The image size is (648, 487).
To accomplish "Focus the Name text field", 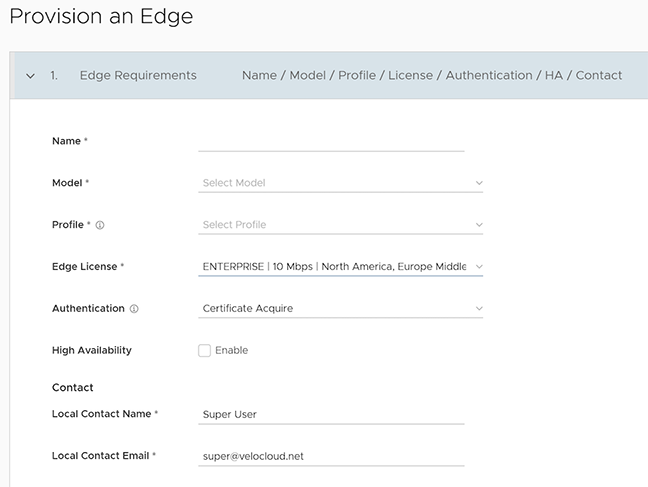I will pos(331,141).
